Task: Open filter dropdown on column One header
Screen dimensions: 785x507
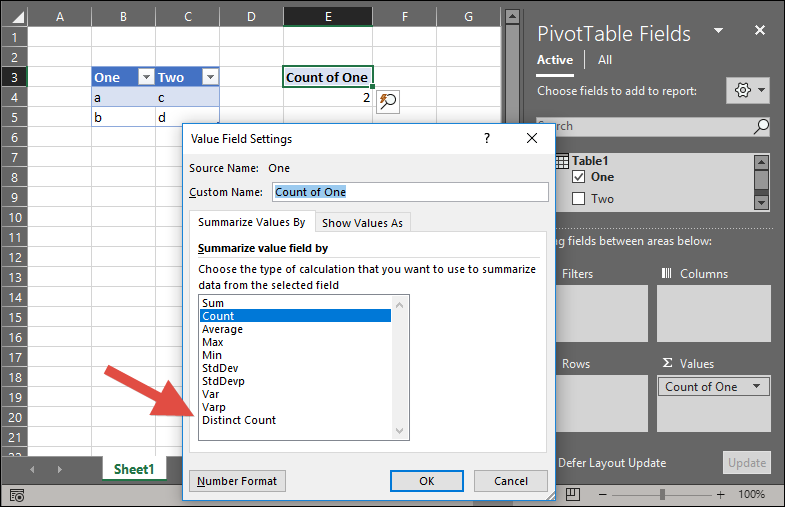Action: tap(145, 78)
